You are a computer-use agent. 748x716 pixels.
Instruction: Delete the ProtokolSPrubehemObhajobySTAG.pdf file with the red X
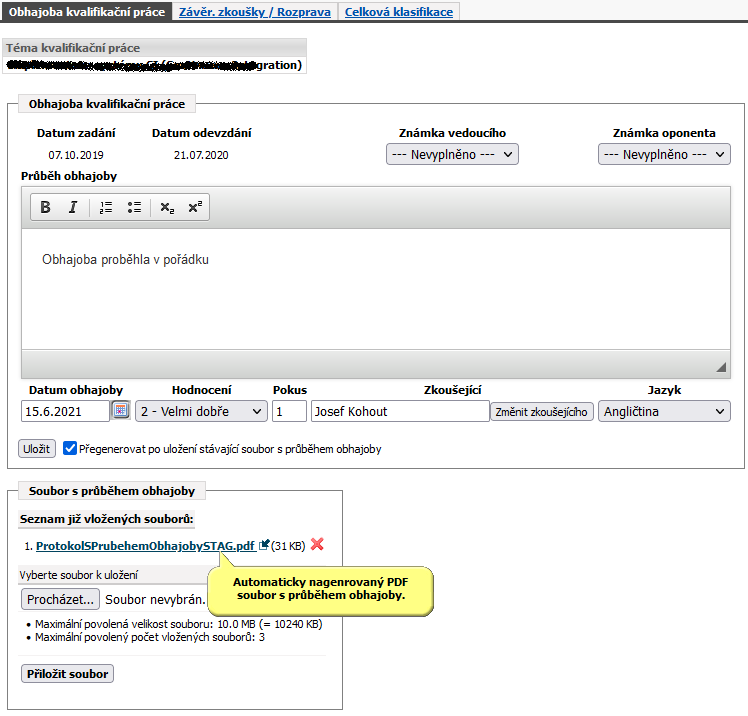click(x=317, y=544)
